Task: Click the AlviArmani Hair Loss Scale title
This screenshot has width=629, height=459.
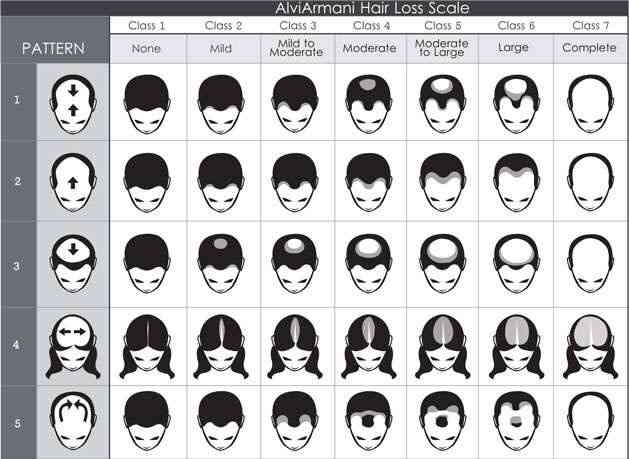Action: point(371,8)
